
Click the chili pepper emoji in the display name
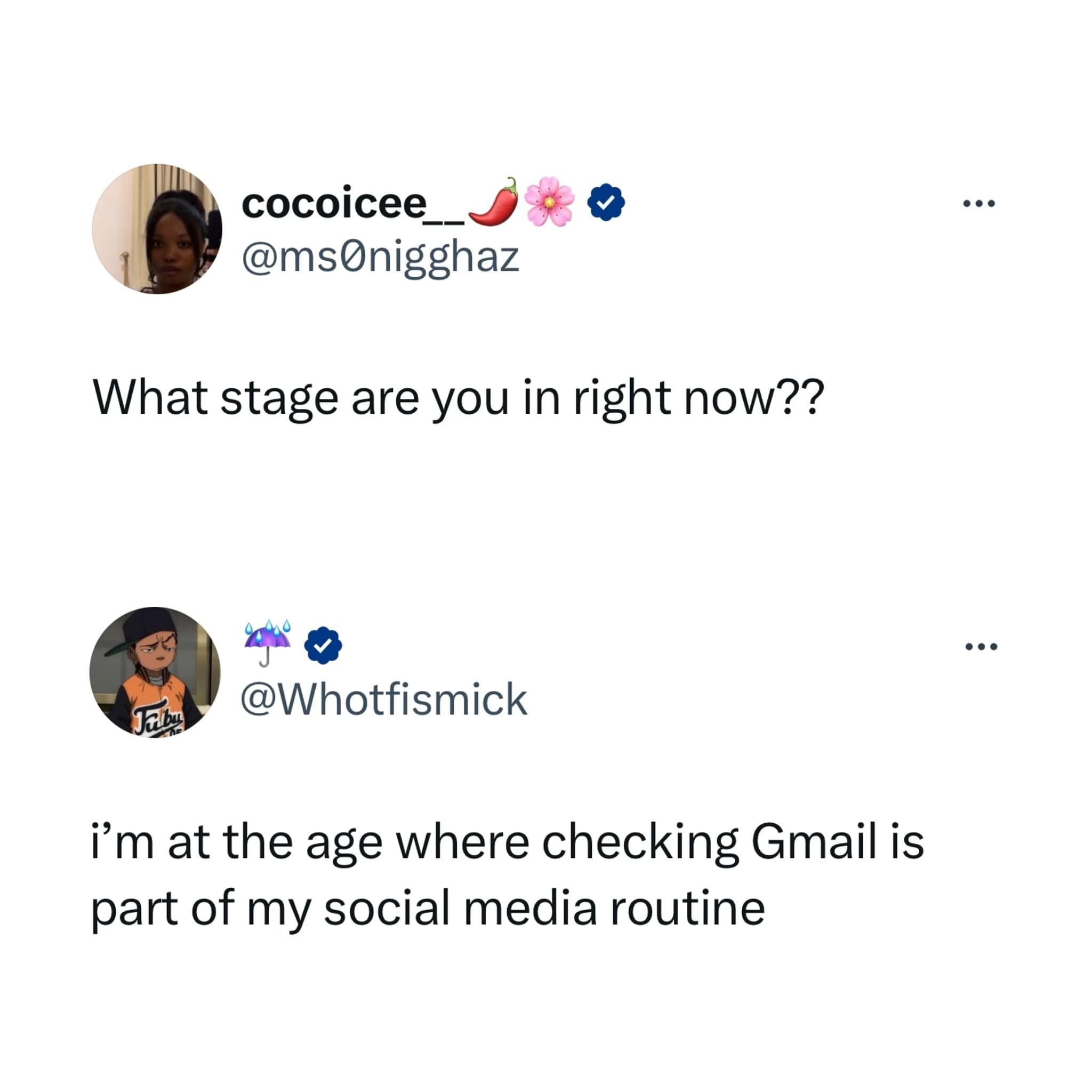click(x=493, y=202)
